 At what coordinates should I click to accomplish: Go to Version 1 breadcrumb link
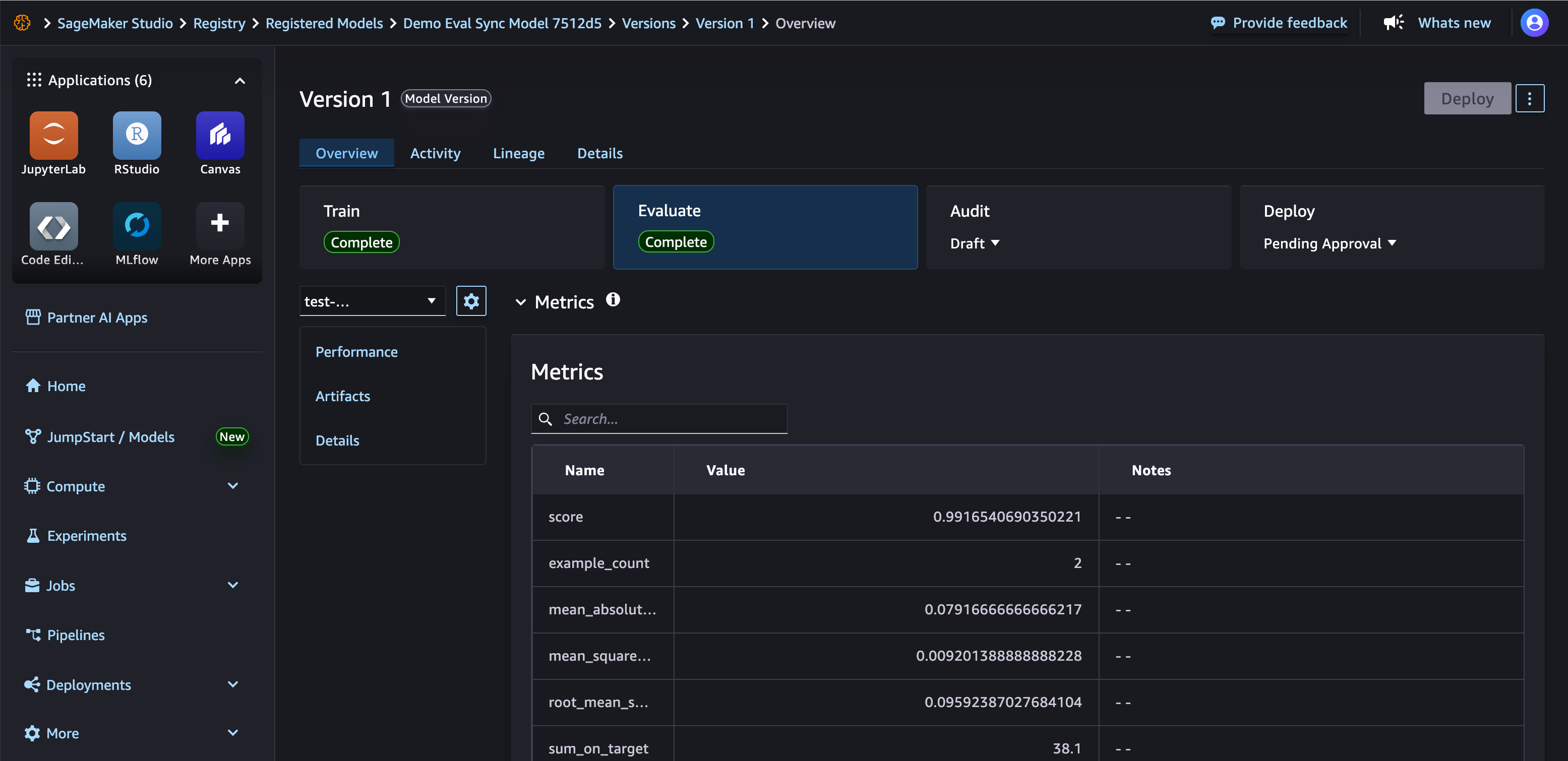[725, 23]
